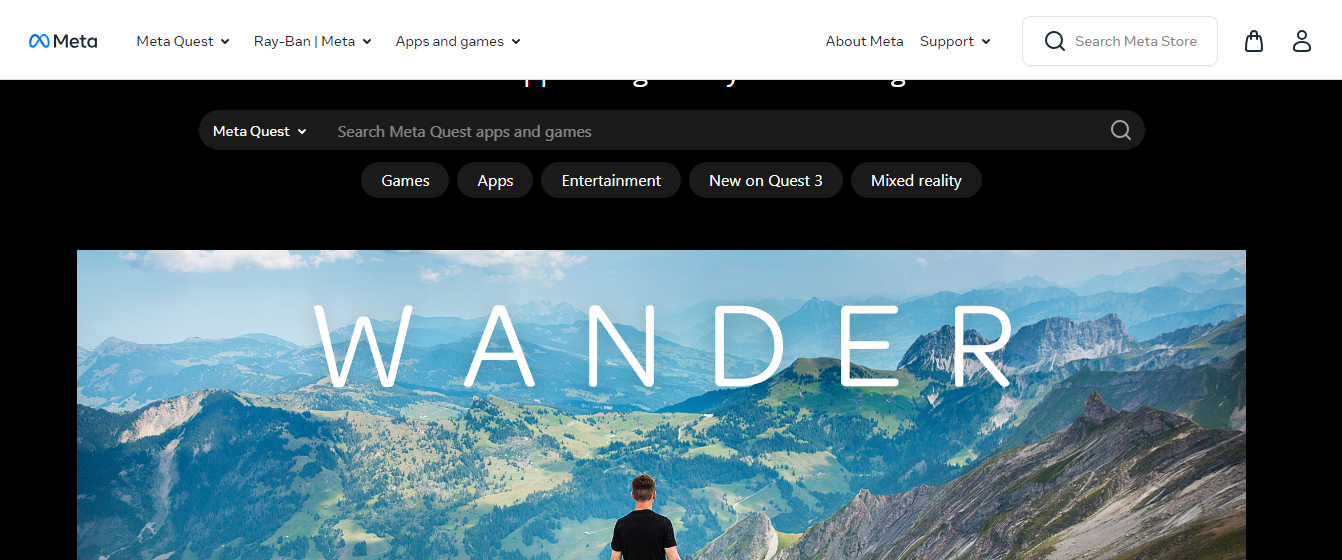This screenshot has height=560, width=1342.
Task: Open the Meta Quest filter dropdown in search bar
Action: coord(260,131)
